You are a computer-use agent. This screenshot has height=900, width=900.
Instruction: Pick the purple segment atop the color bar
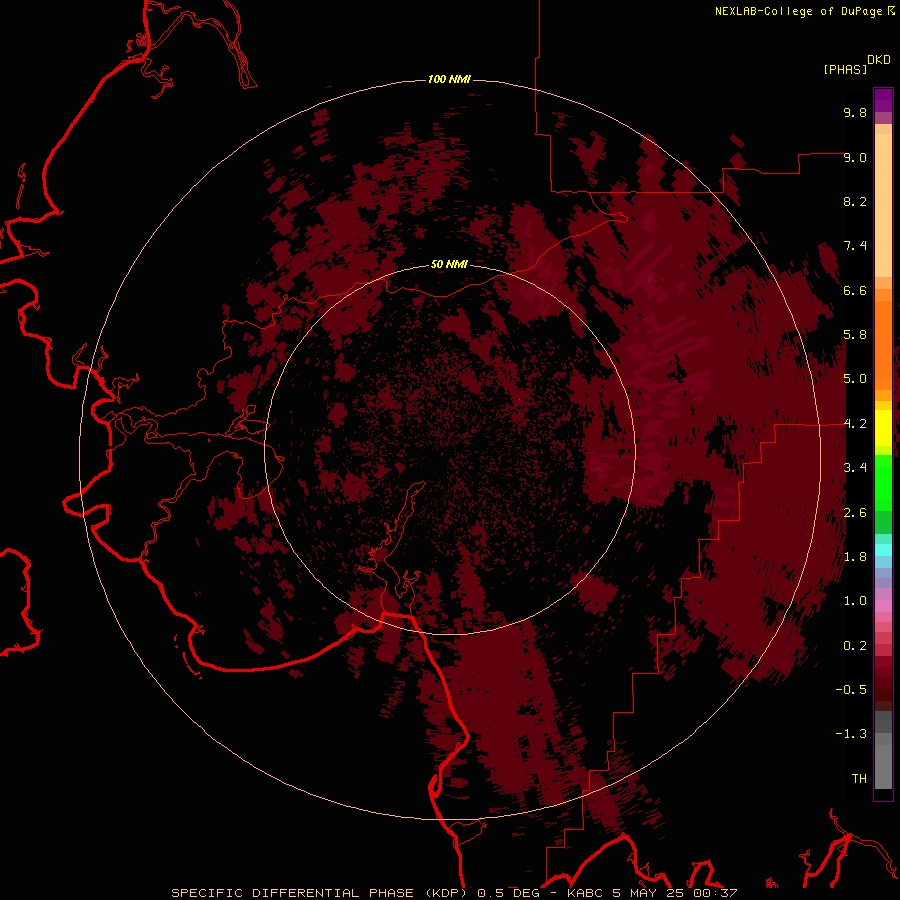point(883,100)
